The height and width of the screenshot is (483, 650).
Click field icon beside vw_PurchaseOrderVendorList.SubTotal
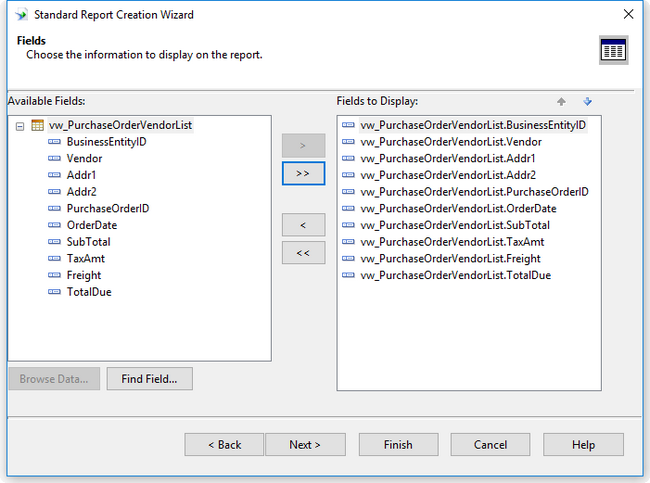pos(348,225)
